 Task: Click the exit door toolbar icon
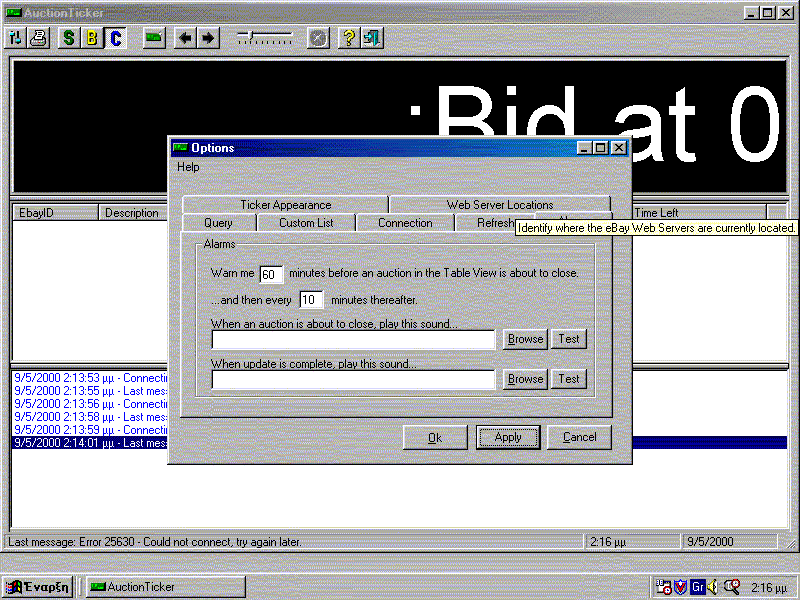coord(372,38)
